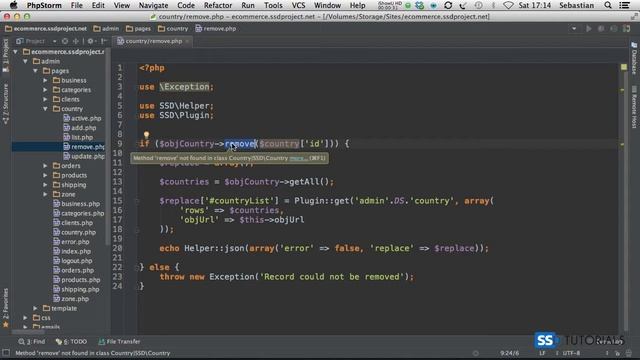The height and width of the screenshot is (360, 640).
Task: Open the Favorites tool window tab
Action: (6, 308)
